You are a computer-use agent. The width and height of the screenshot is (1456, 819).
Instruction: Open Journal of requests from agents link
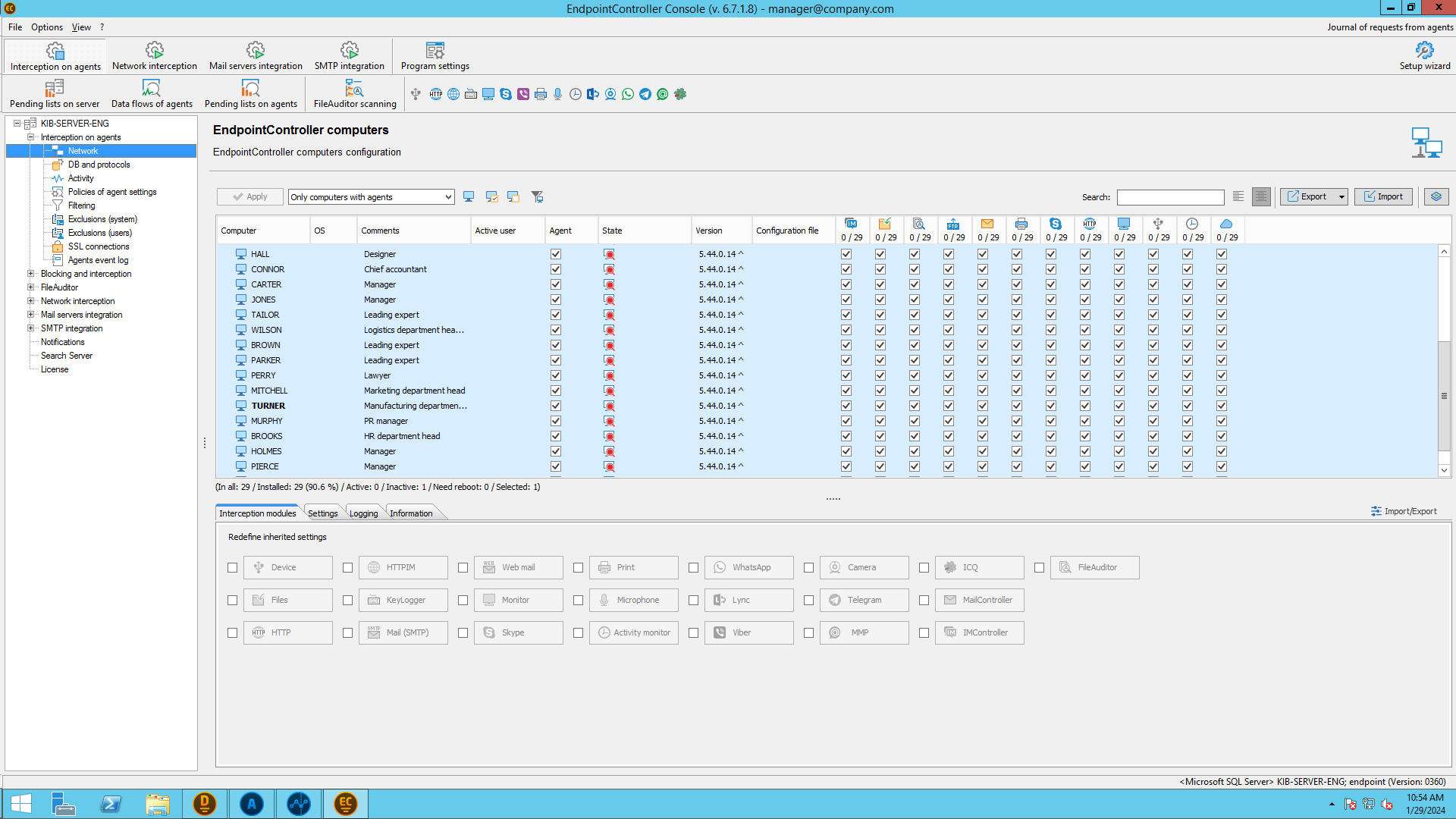(1389, 27)
